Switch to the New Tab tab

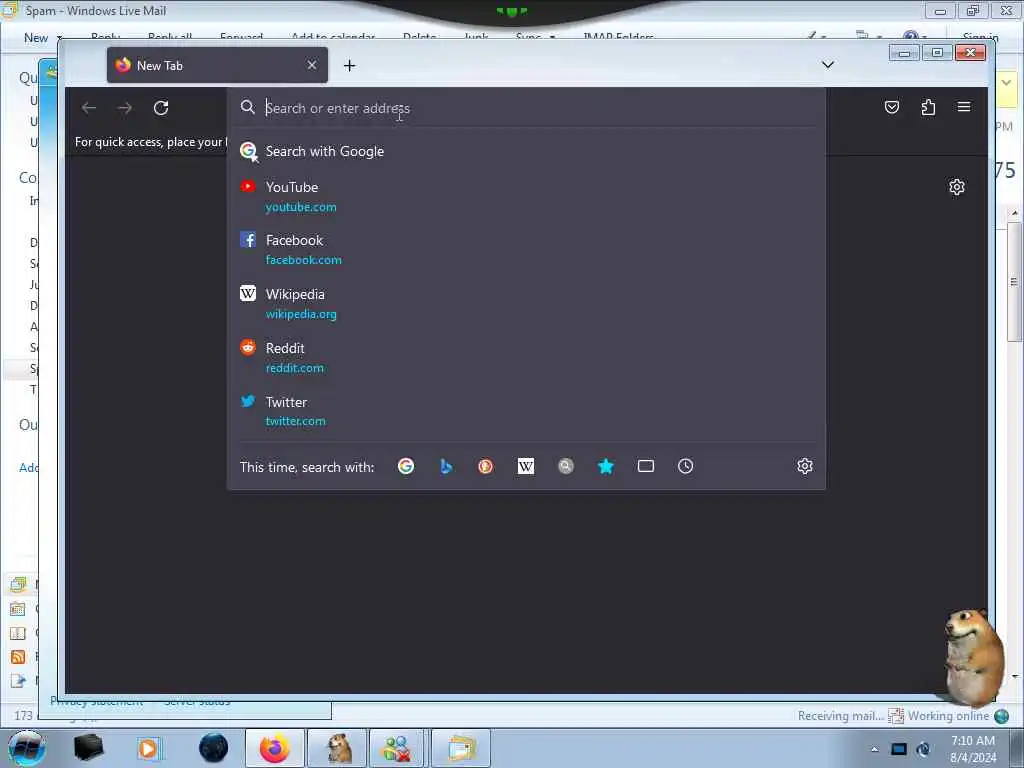[x=217, y=65]
